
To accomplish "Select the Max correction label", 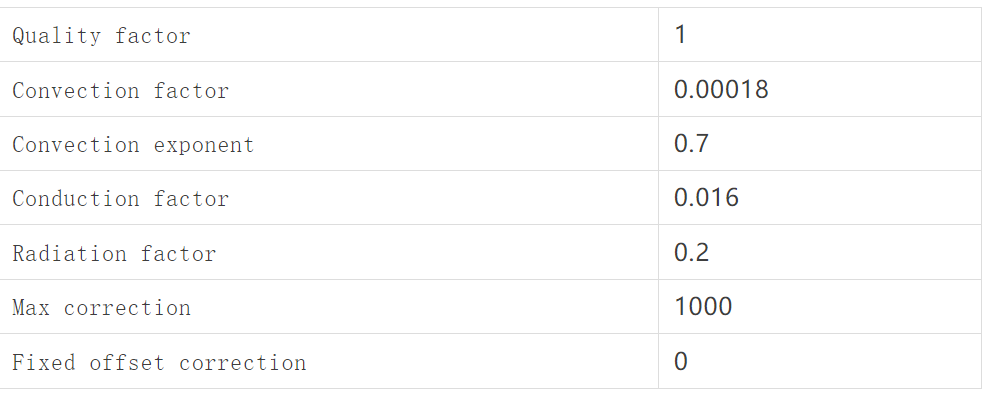I will 102,308.
